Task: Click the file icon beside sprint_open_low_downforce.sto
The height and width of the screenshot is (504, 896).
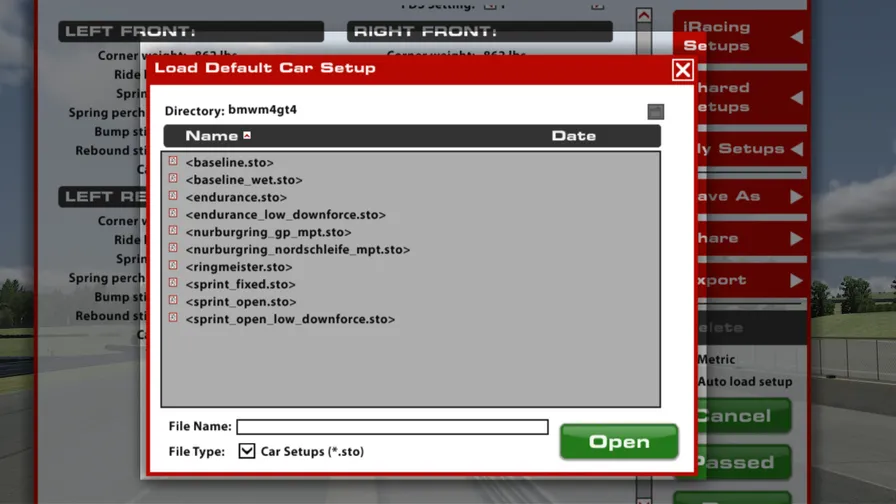Action: click(173, 318)
